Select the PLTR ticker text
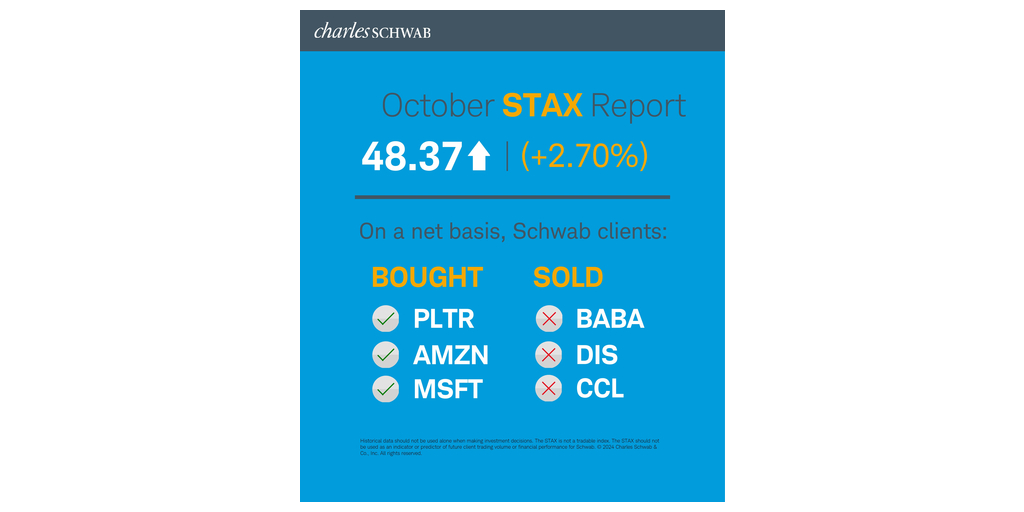The width and height of the screenshot is (1024, 512). point(443,319)
